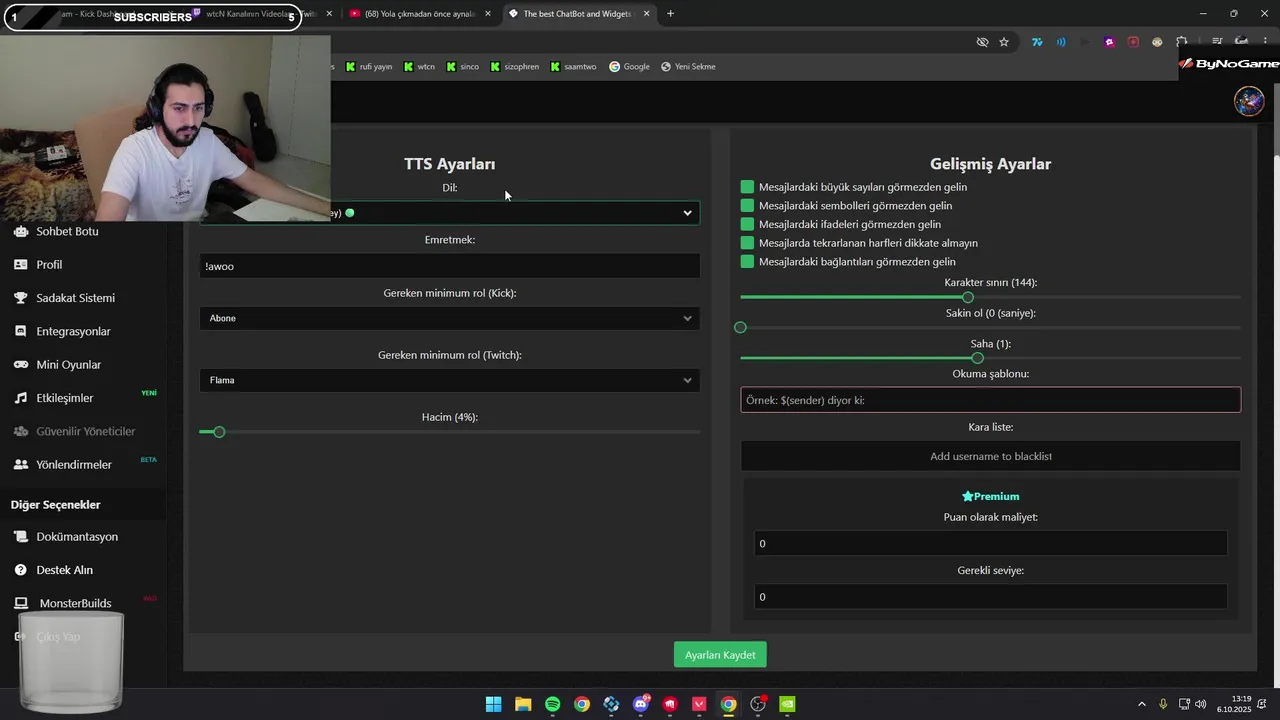The width and height of the screenshot is (1280, 720).
Task: Open the browser extensions puzzle icon
Action: (1182, 42)
